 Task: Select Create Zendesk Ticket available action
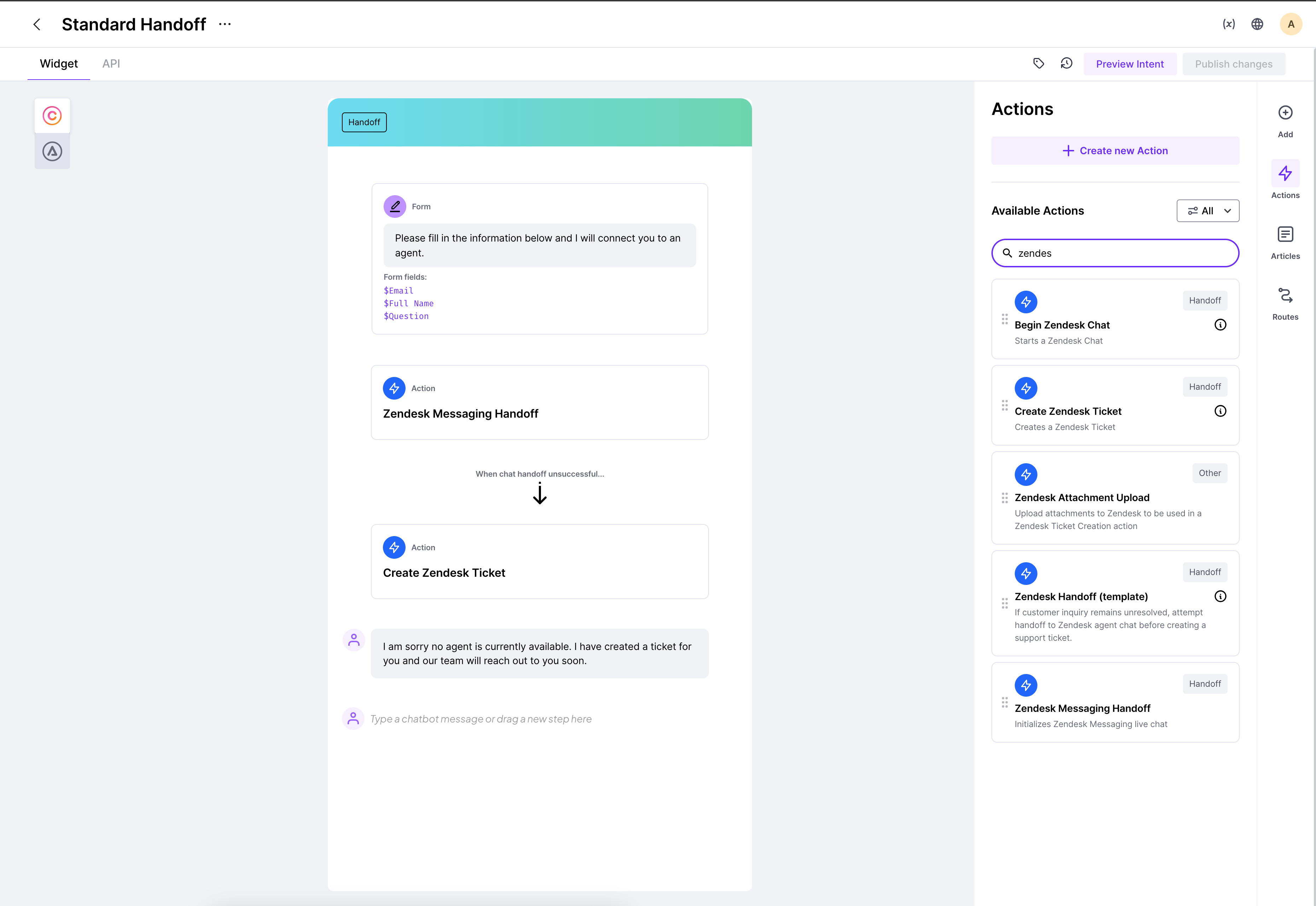(x=1114, y=405)
